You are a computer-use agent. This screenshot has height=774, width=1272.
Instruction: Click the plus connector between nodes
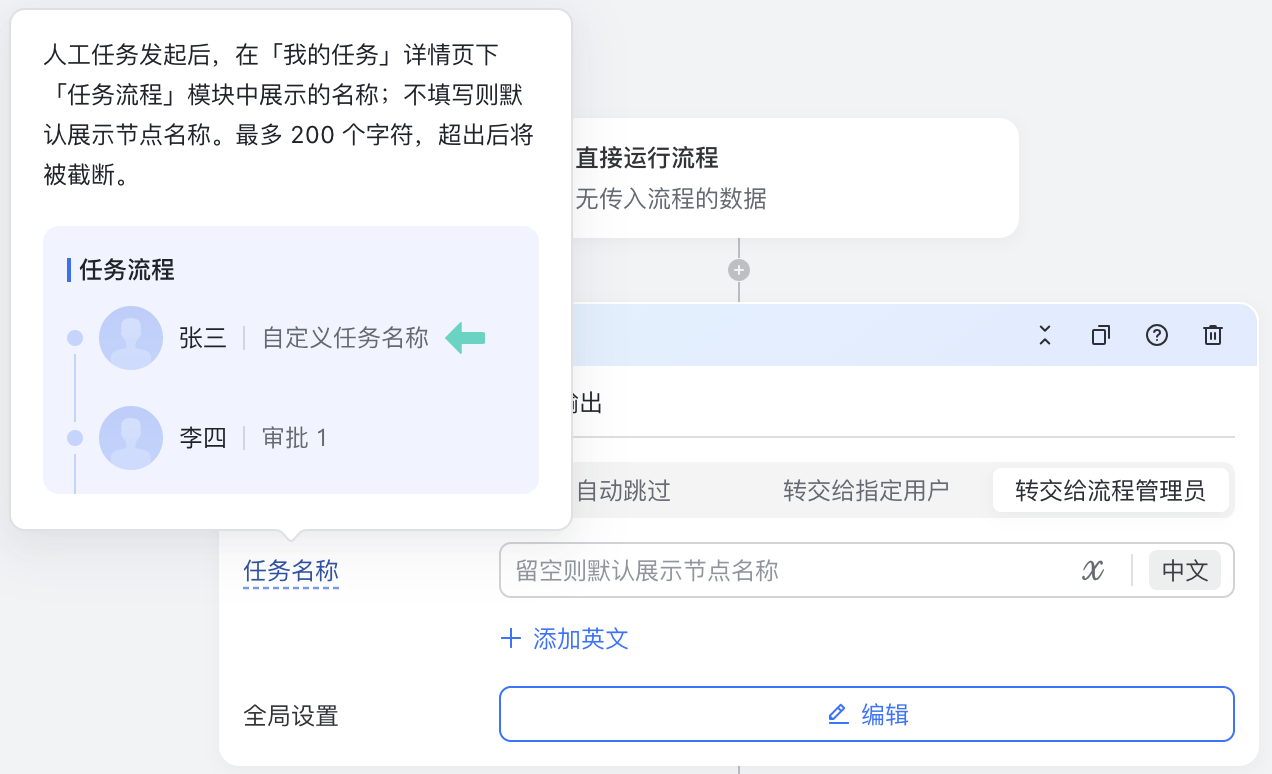[739, 270]
